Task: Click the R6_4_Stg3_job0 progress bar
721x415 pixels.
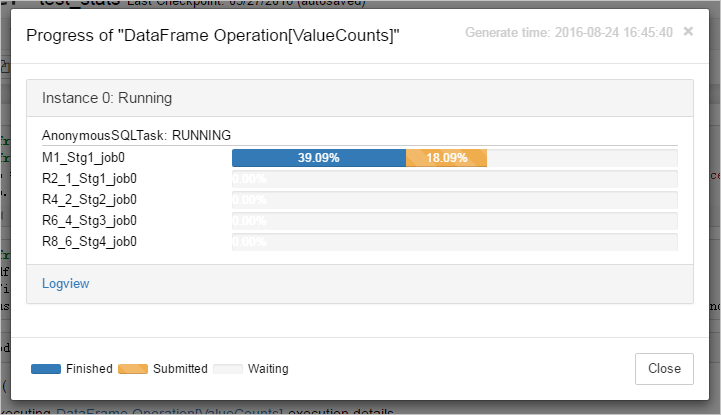Action: [454, 221]
